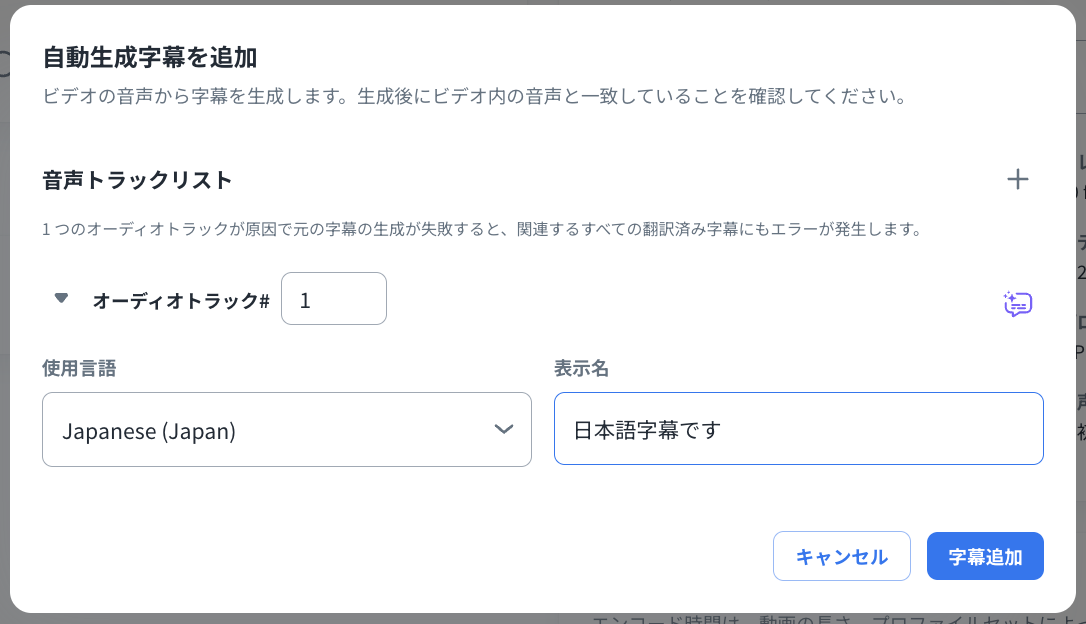Viewport: 1086px width, 624px height.
Task: Click the 字幕追加 button
Action: tap(985, 557)
